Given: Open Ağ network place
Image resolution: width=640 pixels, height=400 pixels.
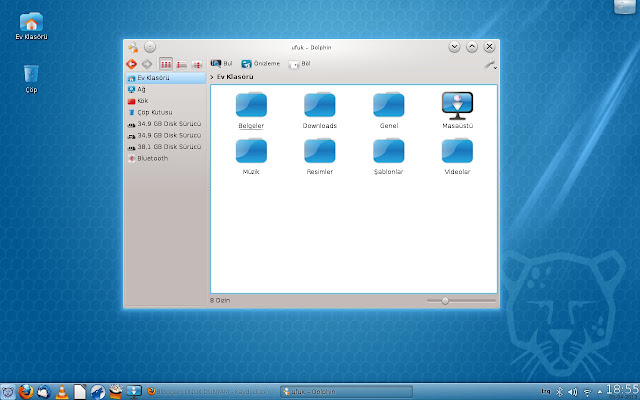Looking at the screenshot, I should (x=166, y=89).
